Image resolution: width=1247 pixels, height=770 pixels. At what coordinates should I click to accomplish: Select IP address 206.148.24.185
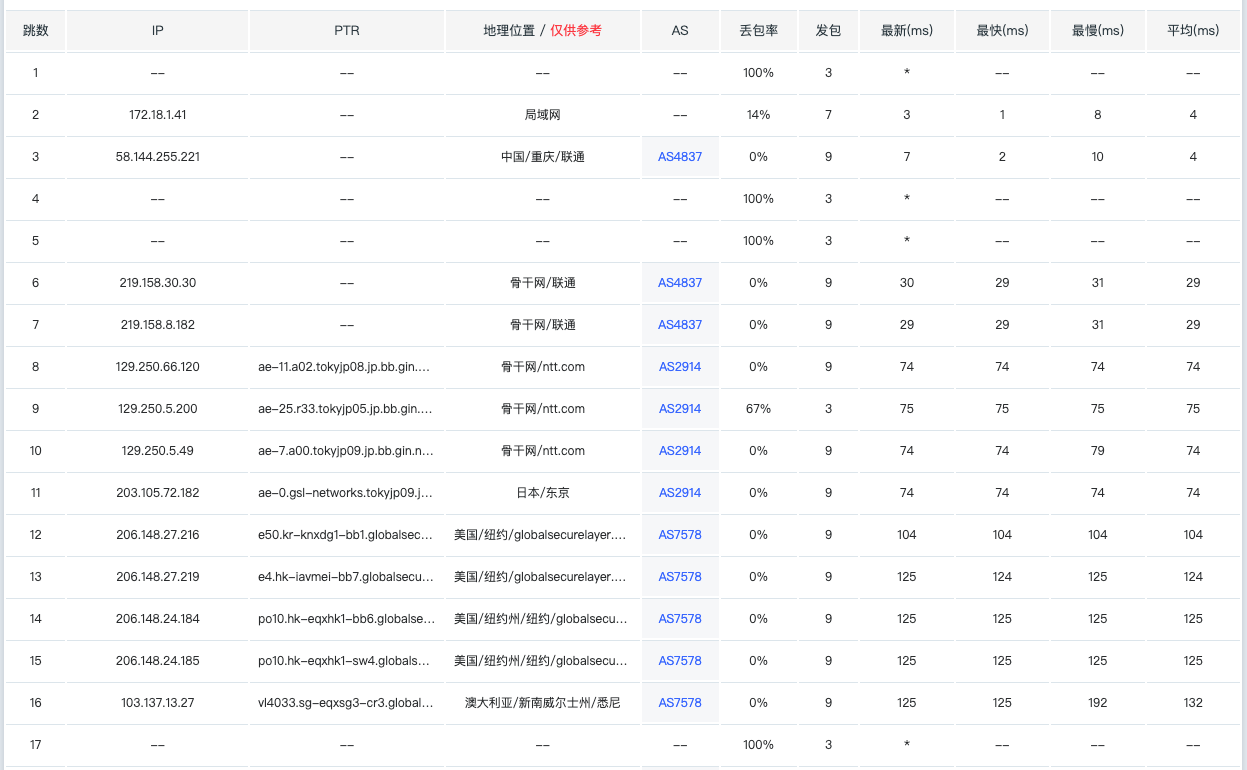pos(158,661)
